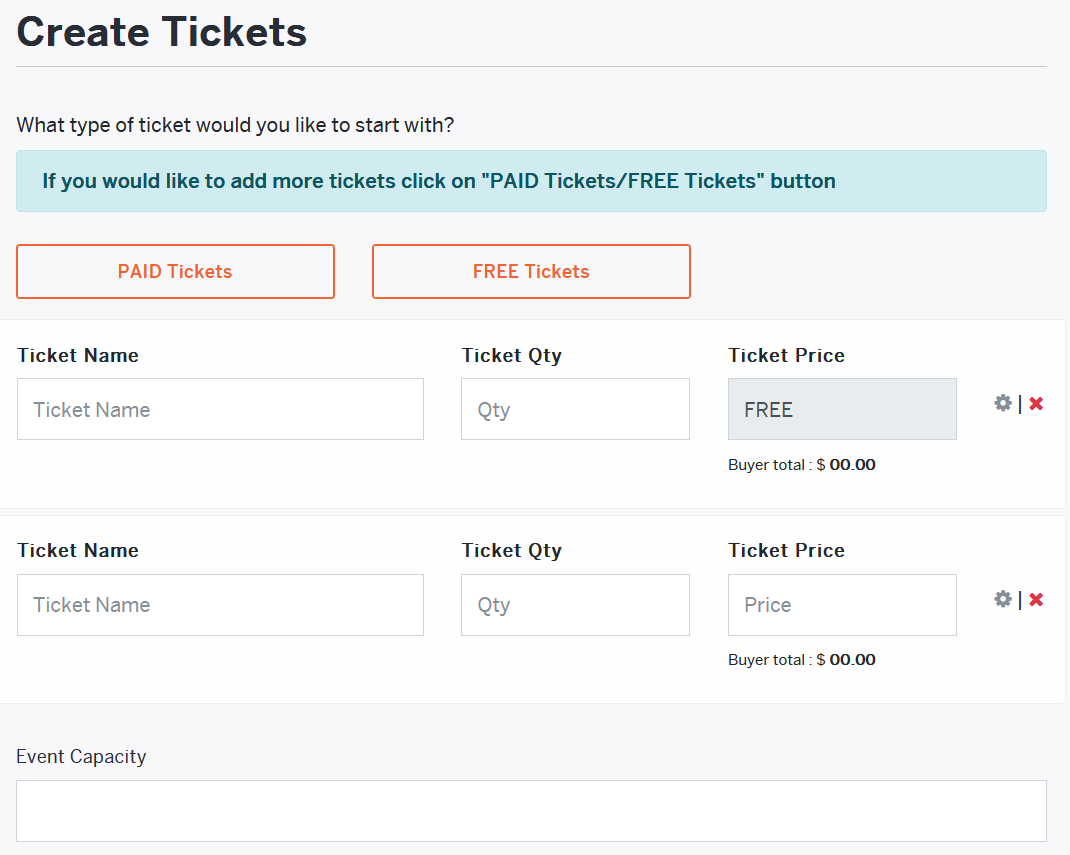Focus Qty field in the free ticket row
Viewport: 1070px width, 855px height.
tap(575, 409)
